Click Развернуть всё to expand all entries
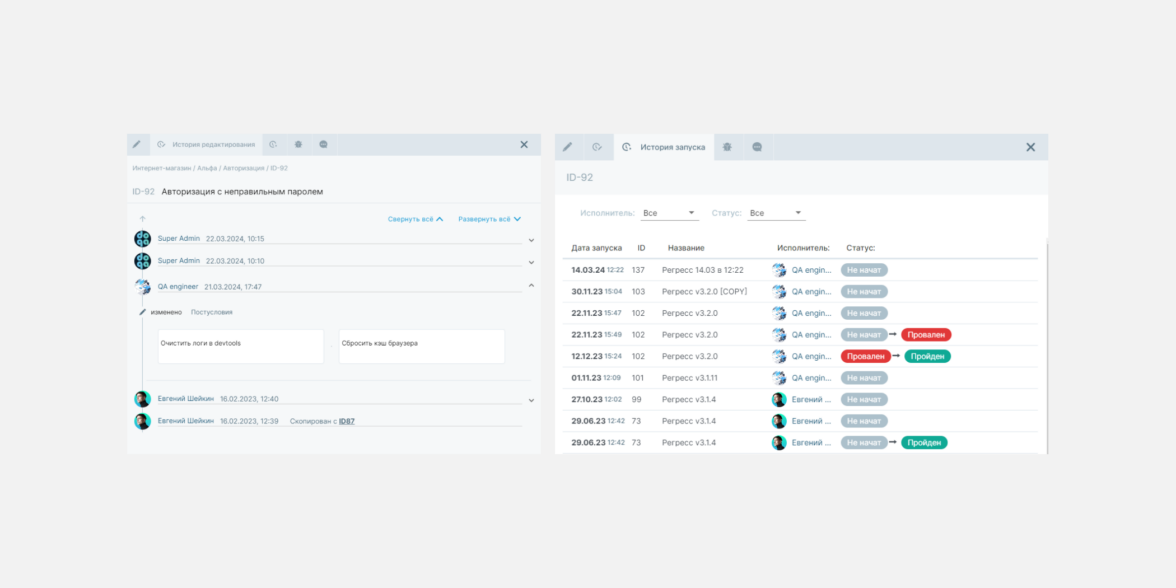The height and width of the screenshot is (588, 1176). click(489, 219)
